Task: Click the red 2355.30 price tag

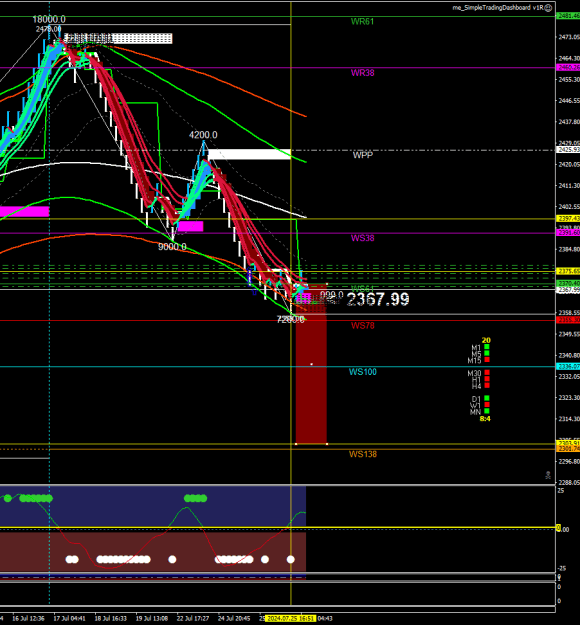Action: click(x=568, y=320)
